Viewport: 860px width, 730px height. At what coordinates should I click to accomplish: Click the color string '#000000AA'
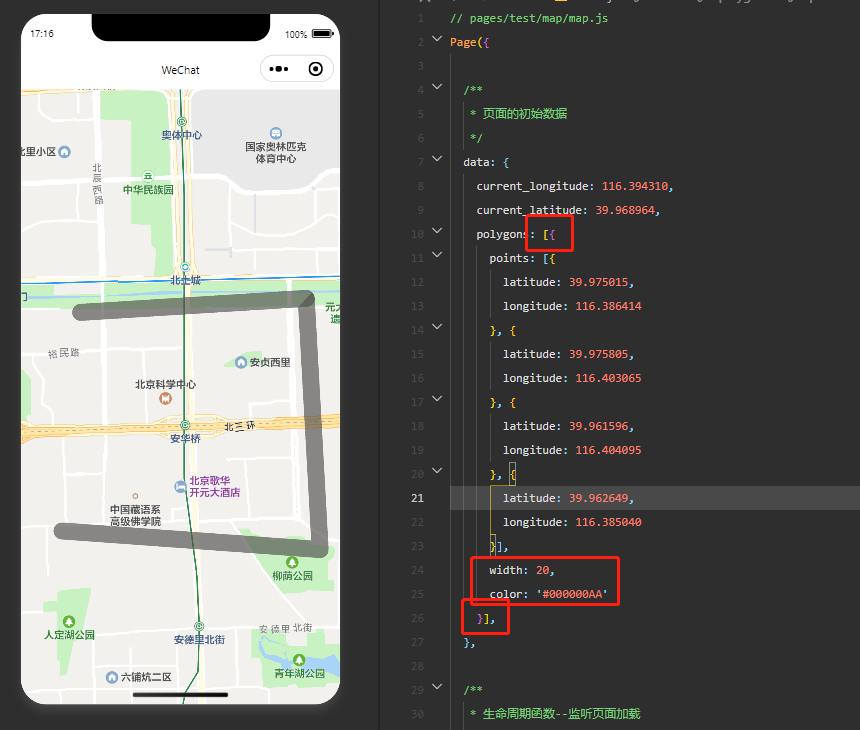point(572,594)
